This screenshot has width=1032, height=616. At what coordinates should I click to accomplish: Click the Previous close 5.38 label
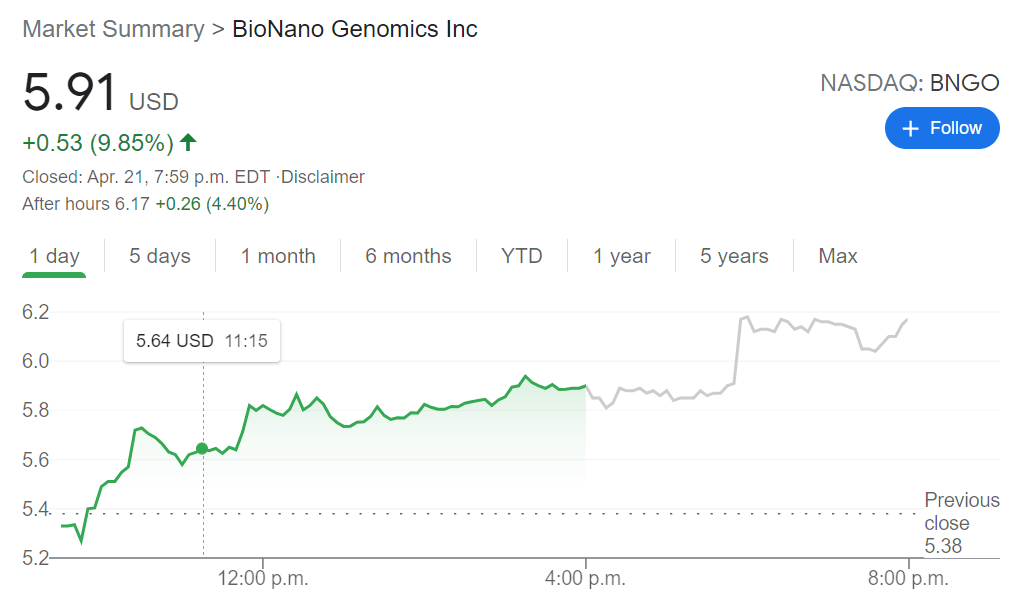pyautogui.click(x=961, y=522)
